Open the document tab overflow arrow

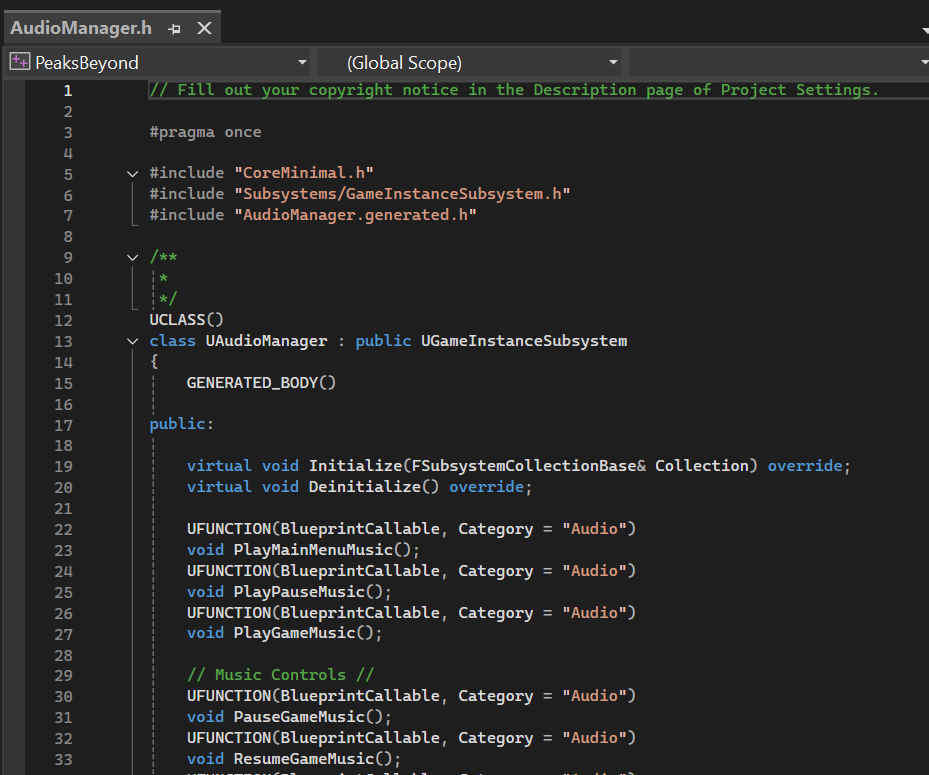point(924,32)
